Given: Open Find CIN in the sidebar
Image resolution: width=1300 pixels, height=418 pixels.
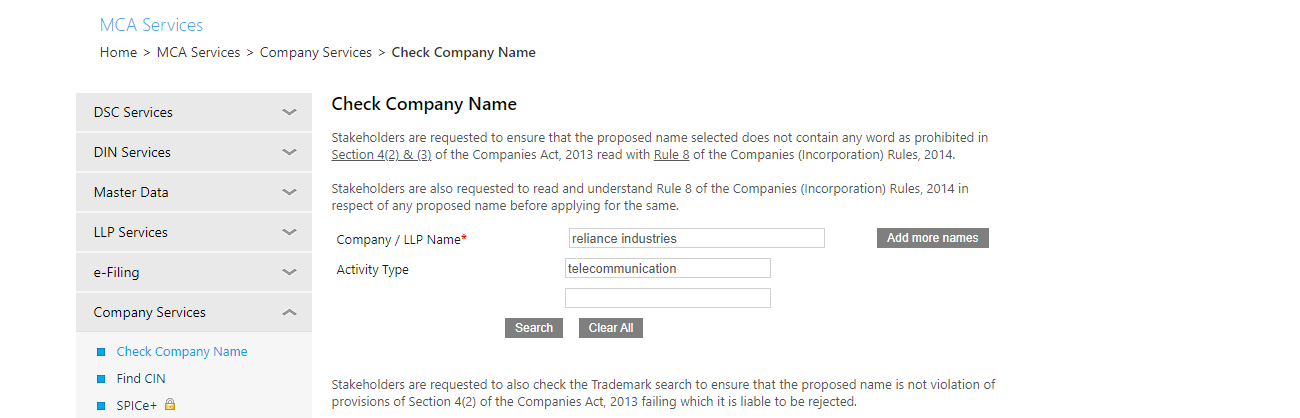Looking at the screenshot, I should coord(141,379).
